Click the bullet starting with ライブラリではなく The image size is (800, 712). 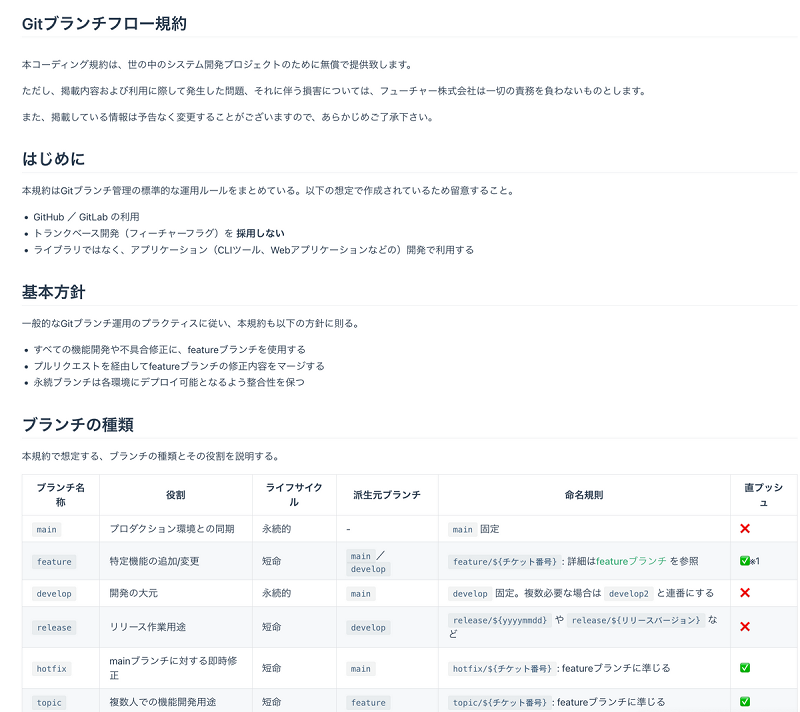click(254, 249)
